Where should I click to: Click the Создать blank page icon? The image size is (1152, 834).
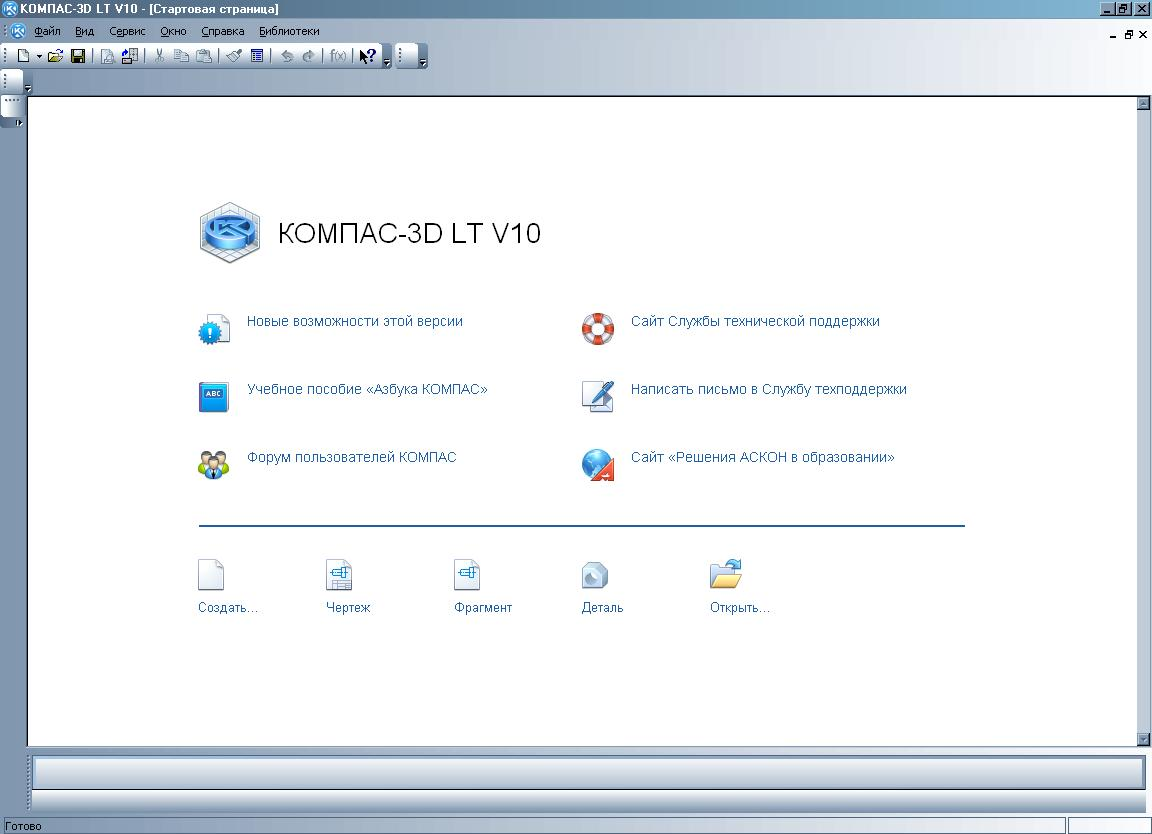211,575
